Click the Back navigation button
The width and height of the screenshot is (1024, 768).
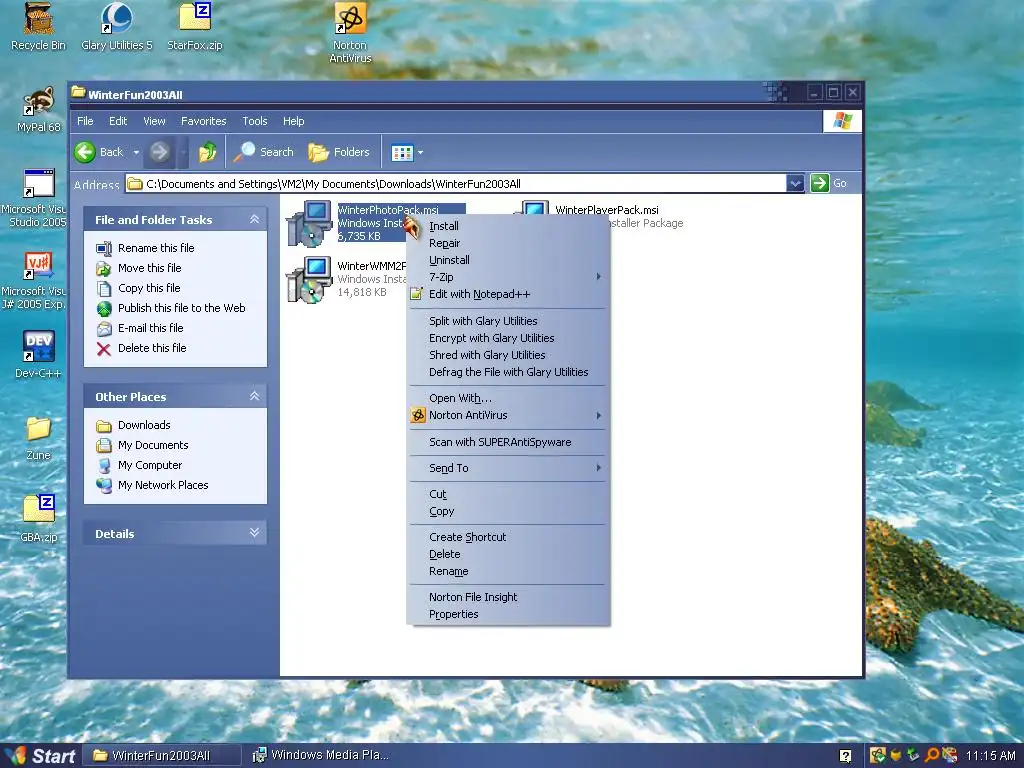pos(99,152)
